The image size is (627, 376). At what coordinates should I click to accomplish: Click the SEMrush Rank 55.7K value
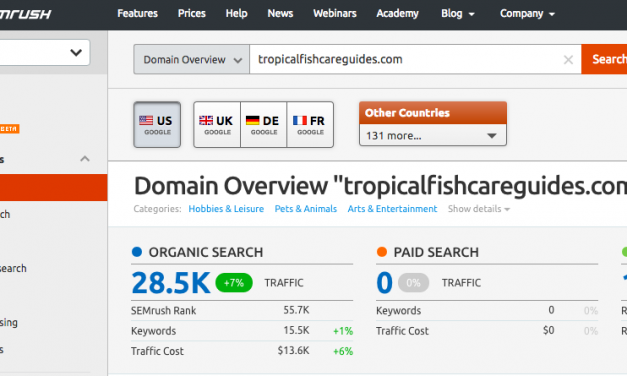[x=296, y=310]
